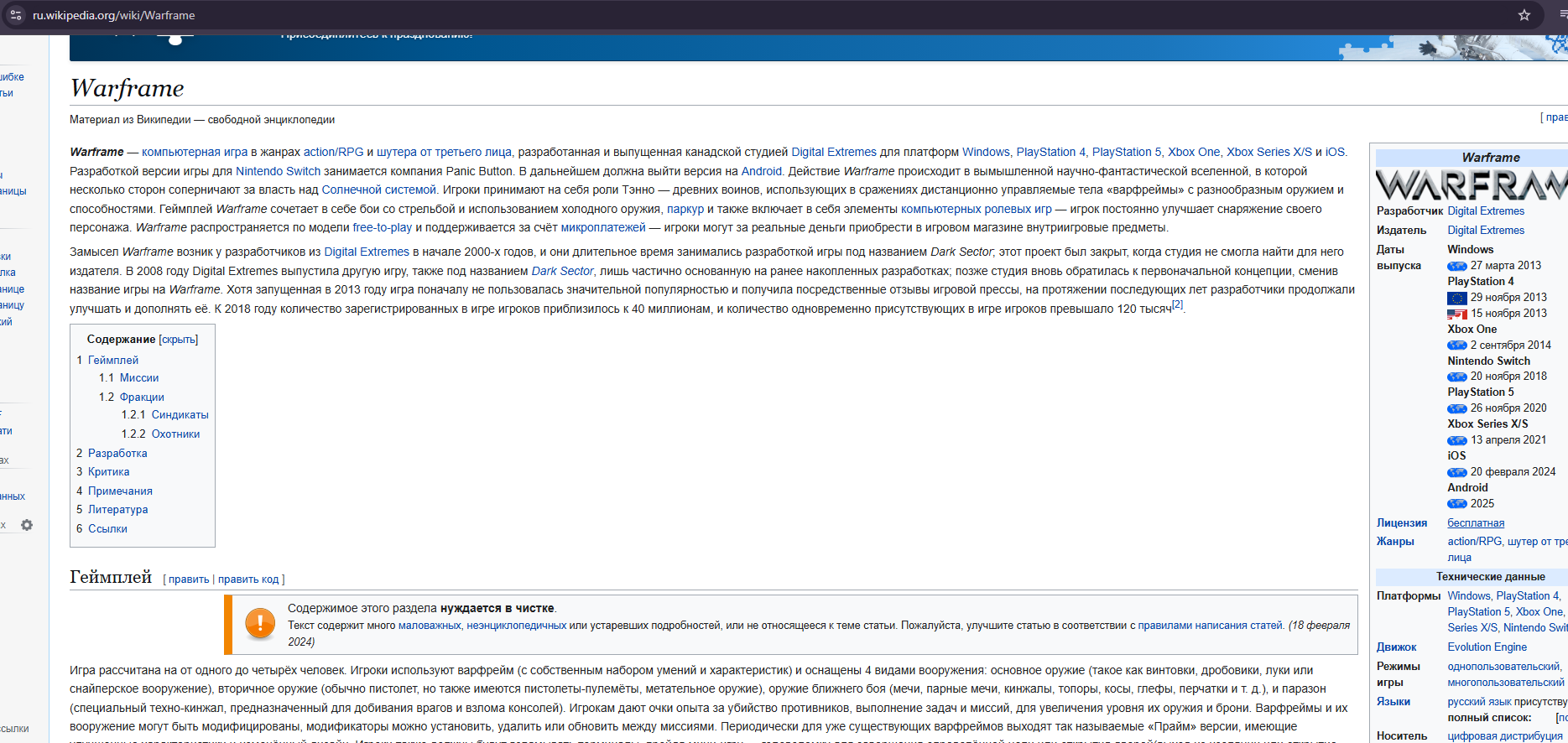Follow the 'паркур' link
The image size is (1568, 743).
pos(685,210)
